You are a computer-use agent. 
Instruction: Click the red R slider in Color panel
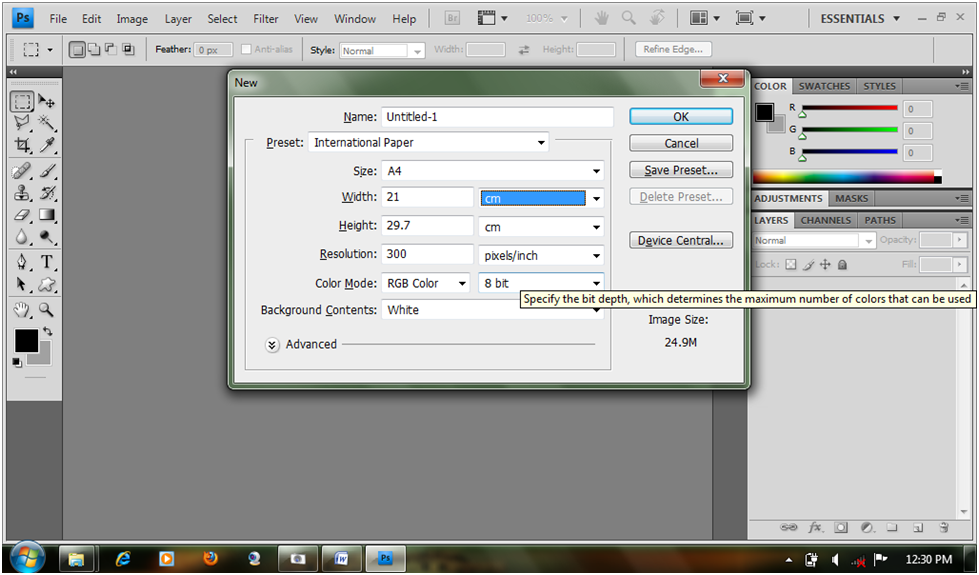850,108
